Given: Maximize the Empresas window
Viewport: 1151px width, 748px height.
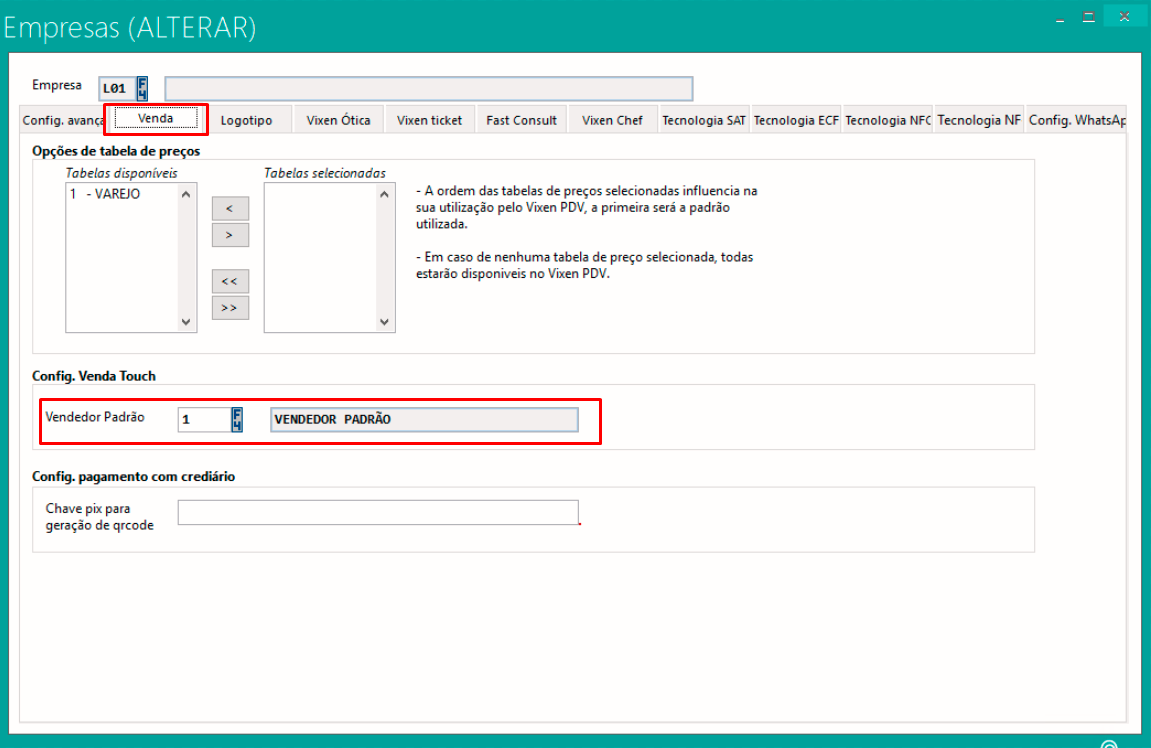Looking at the screenshot, I should (x=1089, y=17).
